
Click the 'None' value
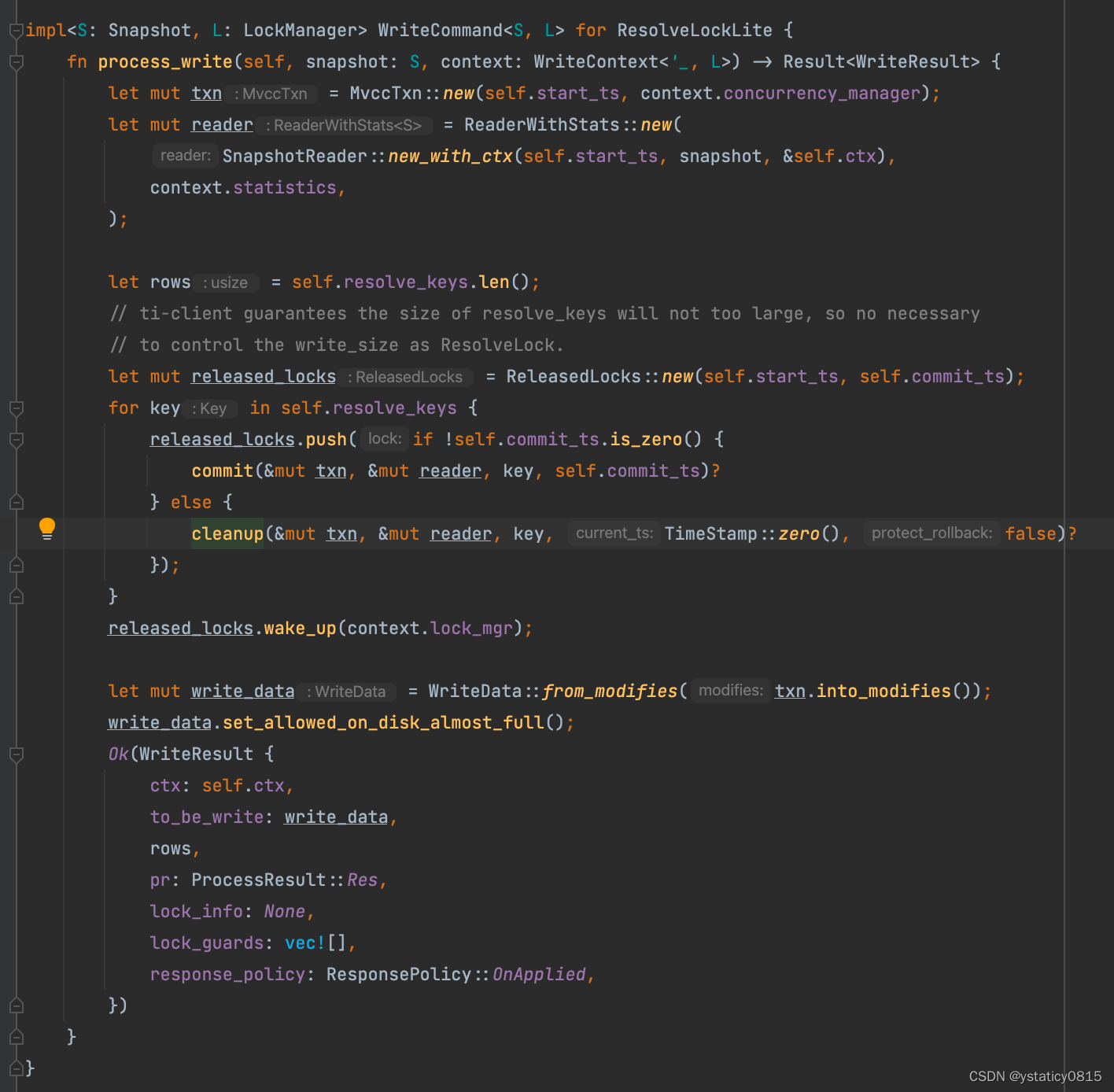(285, 912)
